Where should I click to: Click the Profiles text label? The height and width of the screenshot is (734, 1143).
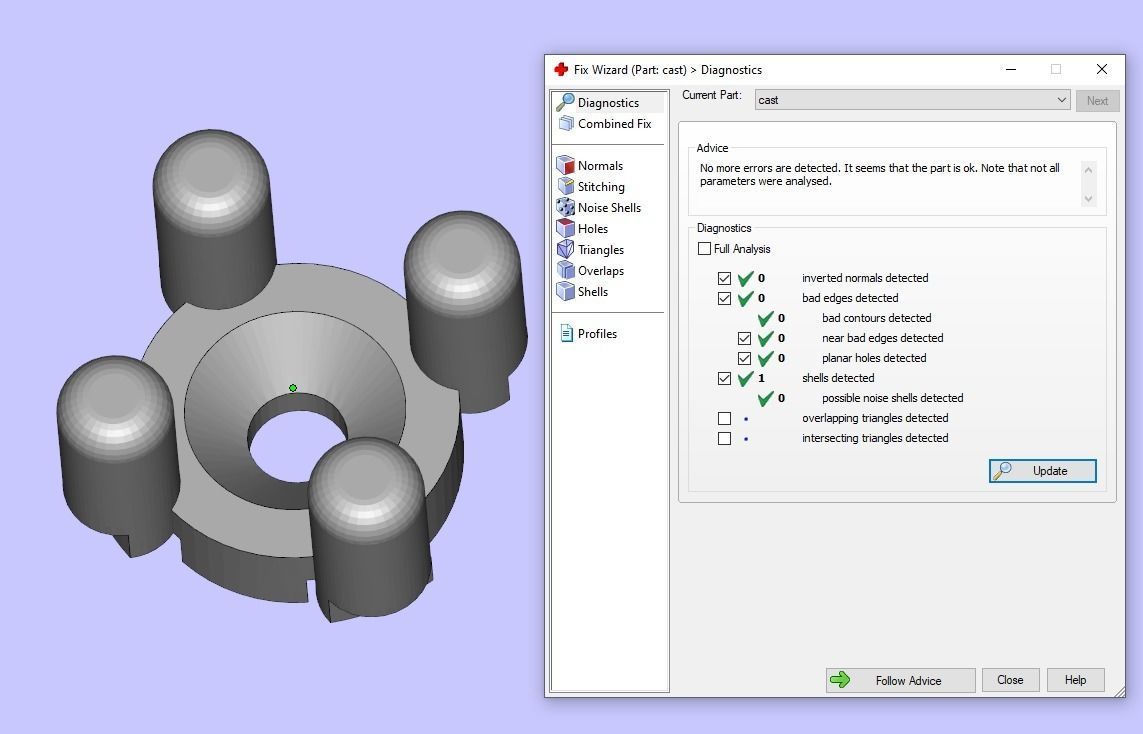[x=597, y=334]
